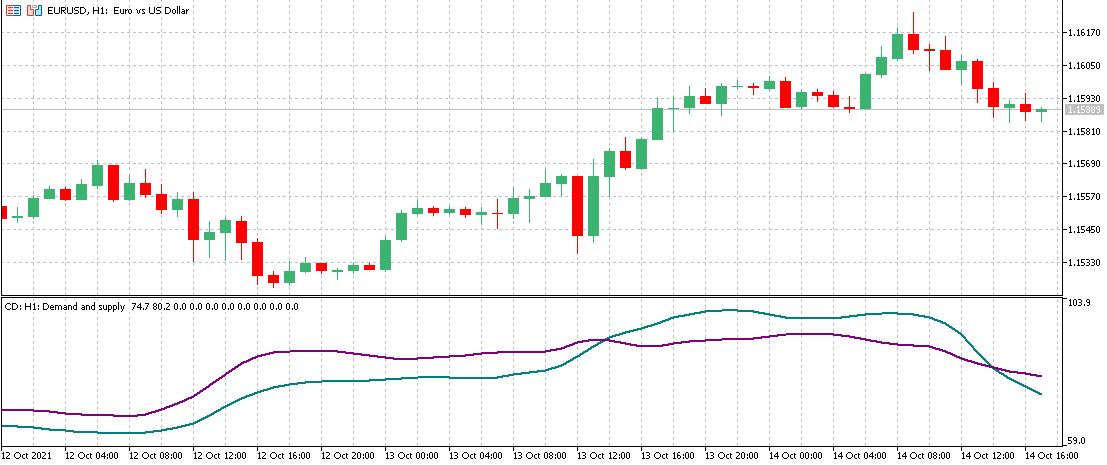
Task: Select the teal indicator line
Action: tap(300, 383)
